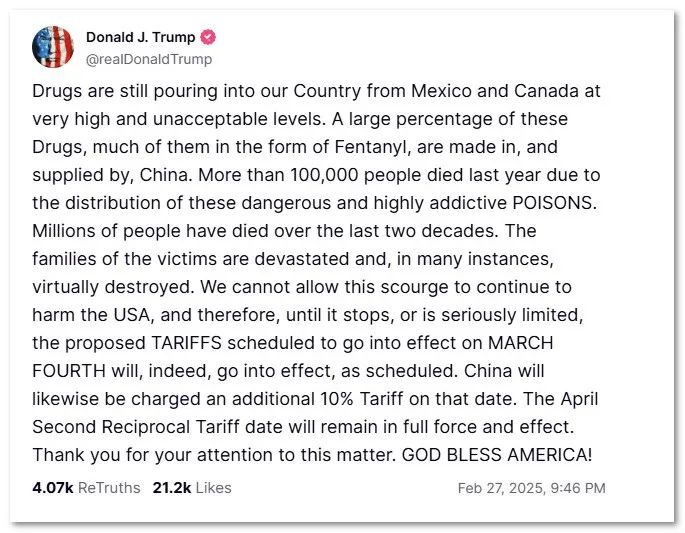Click the word MARCH in the post
Image resolution: width=685 pixels, height=533 pixels.
click(520, 343)
